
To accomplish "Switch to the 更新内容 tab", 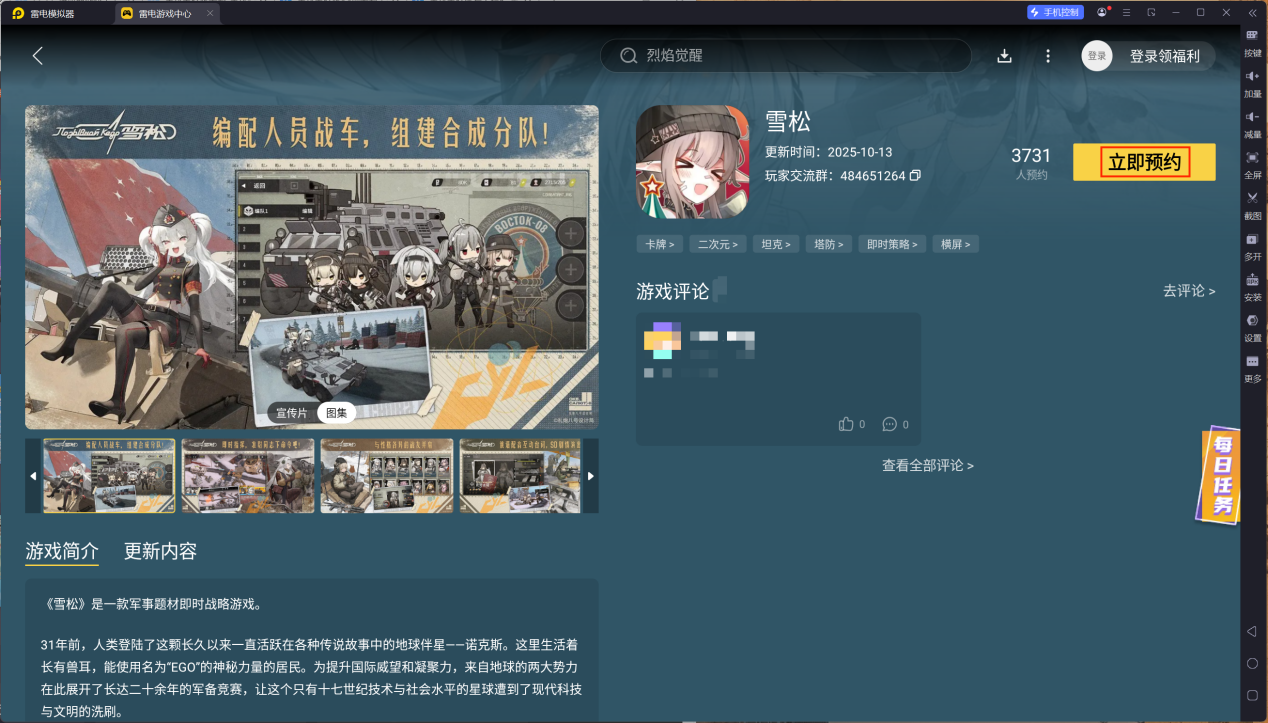I will click(x=161, y=551).
